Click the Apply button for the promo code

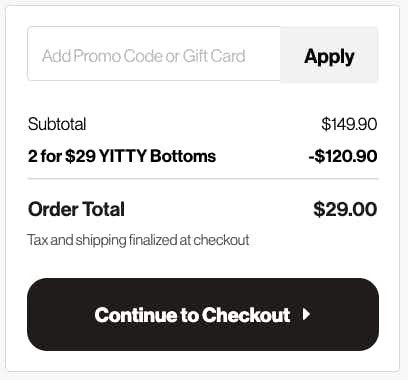point(329,54)
